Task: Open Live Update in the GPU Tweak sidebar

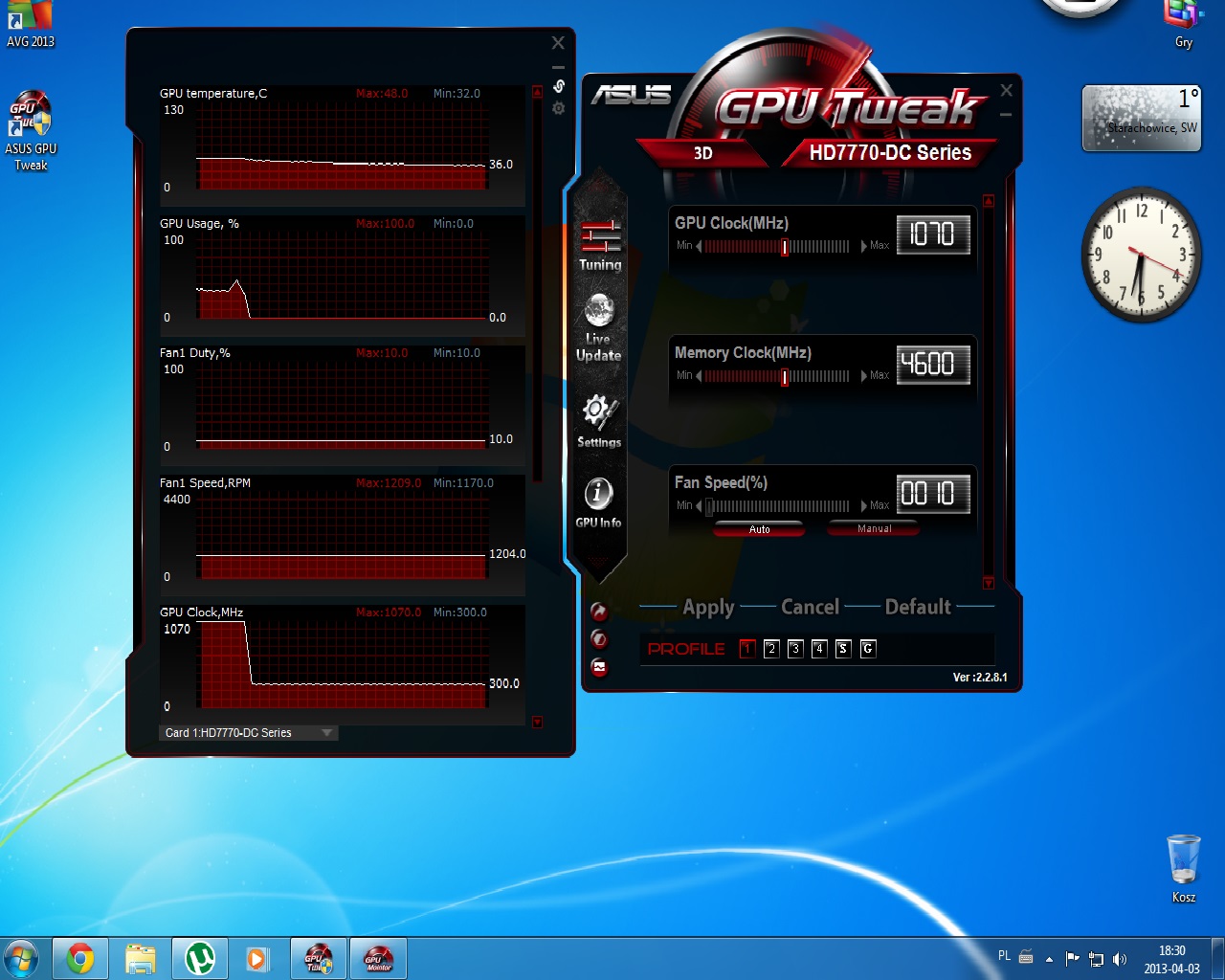Action: pos(599,327)
